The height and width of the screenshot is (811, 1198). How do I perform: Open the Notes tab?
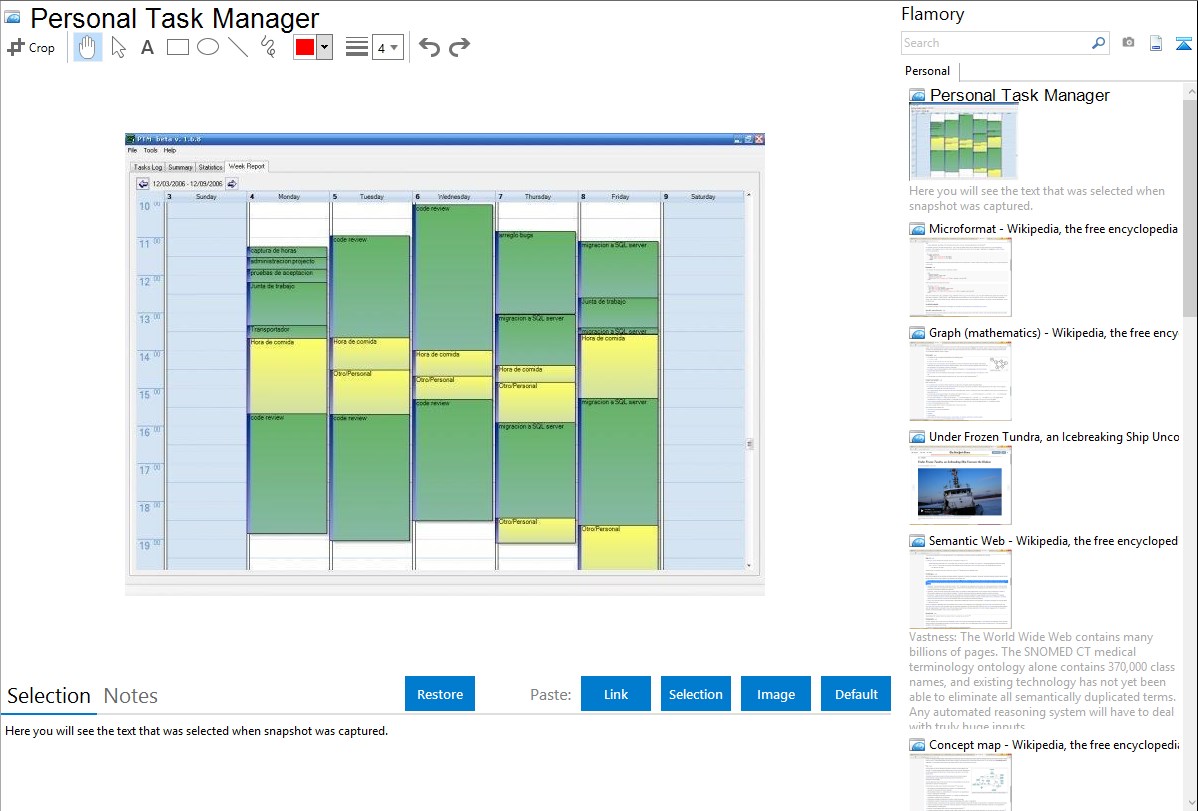point(131,696)
